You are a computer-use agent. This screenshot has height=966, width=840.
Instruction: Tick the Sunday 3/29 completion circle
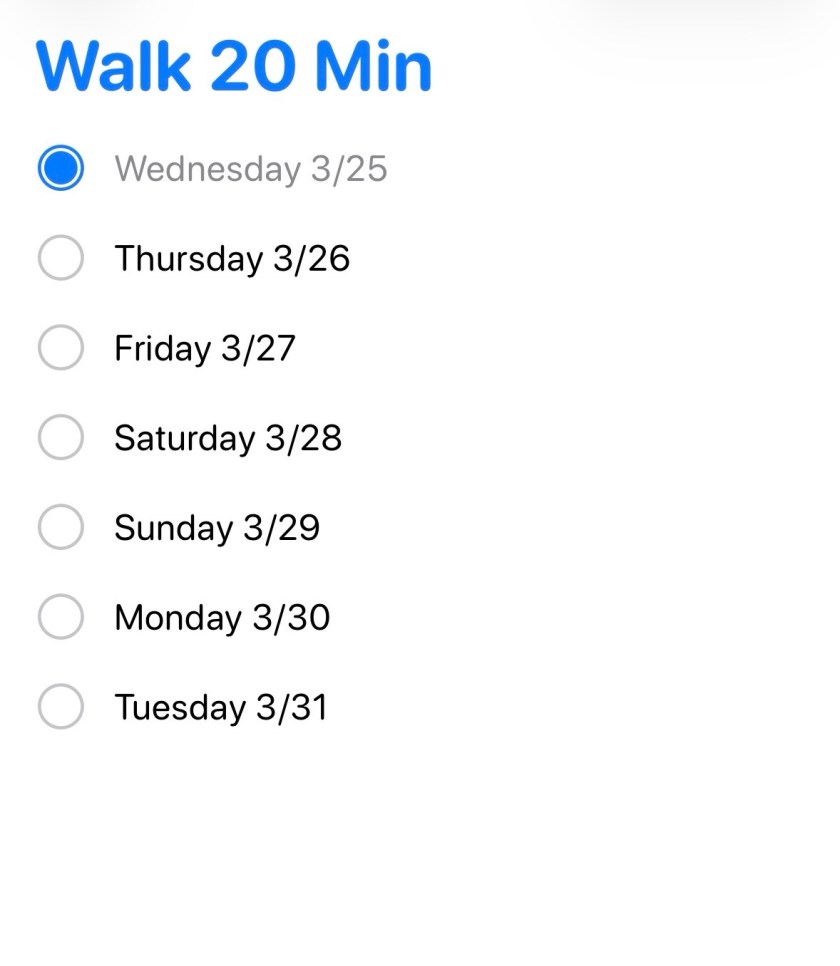click(60, 527)
